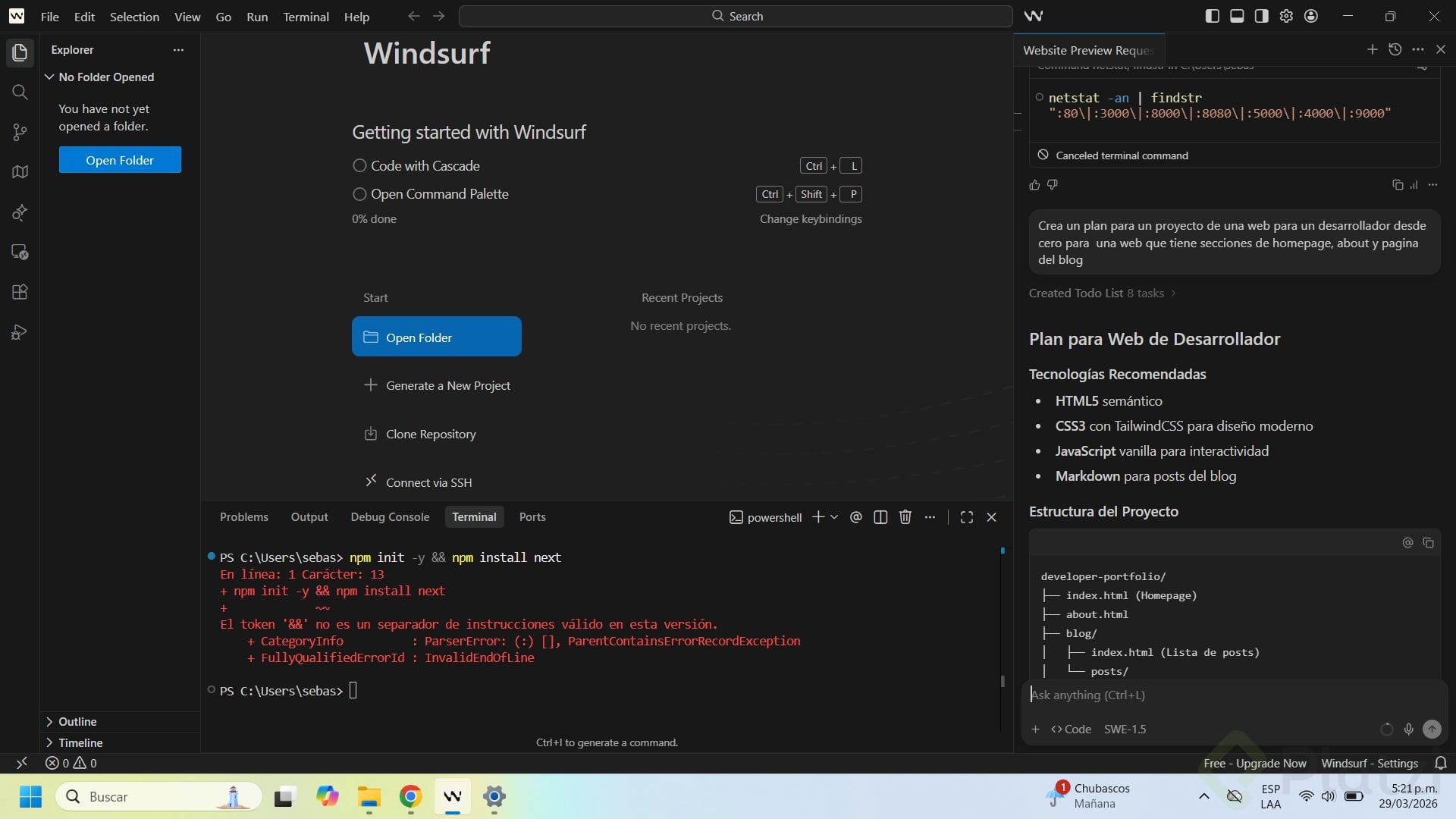Kill terminal with the trash icon
1456x819 pixels.
905,517
